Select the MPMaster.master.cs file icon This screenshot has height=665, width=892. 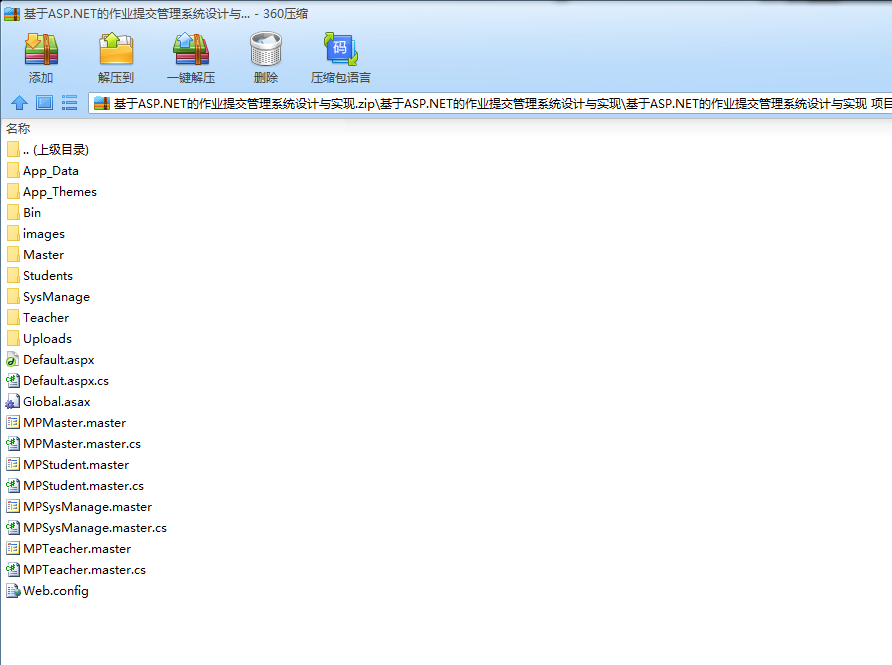click(13, 444)
